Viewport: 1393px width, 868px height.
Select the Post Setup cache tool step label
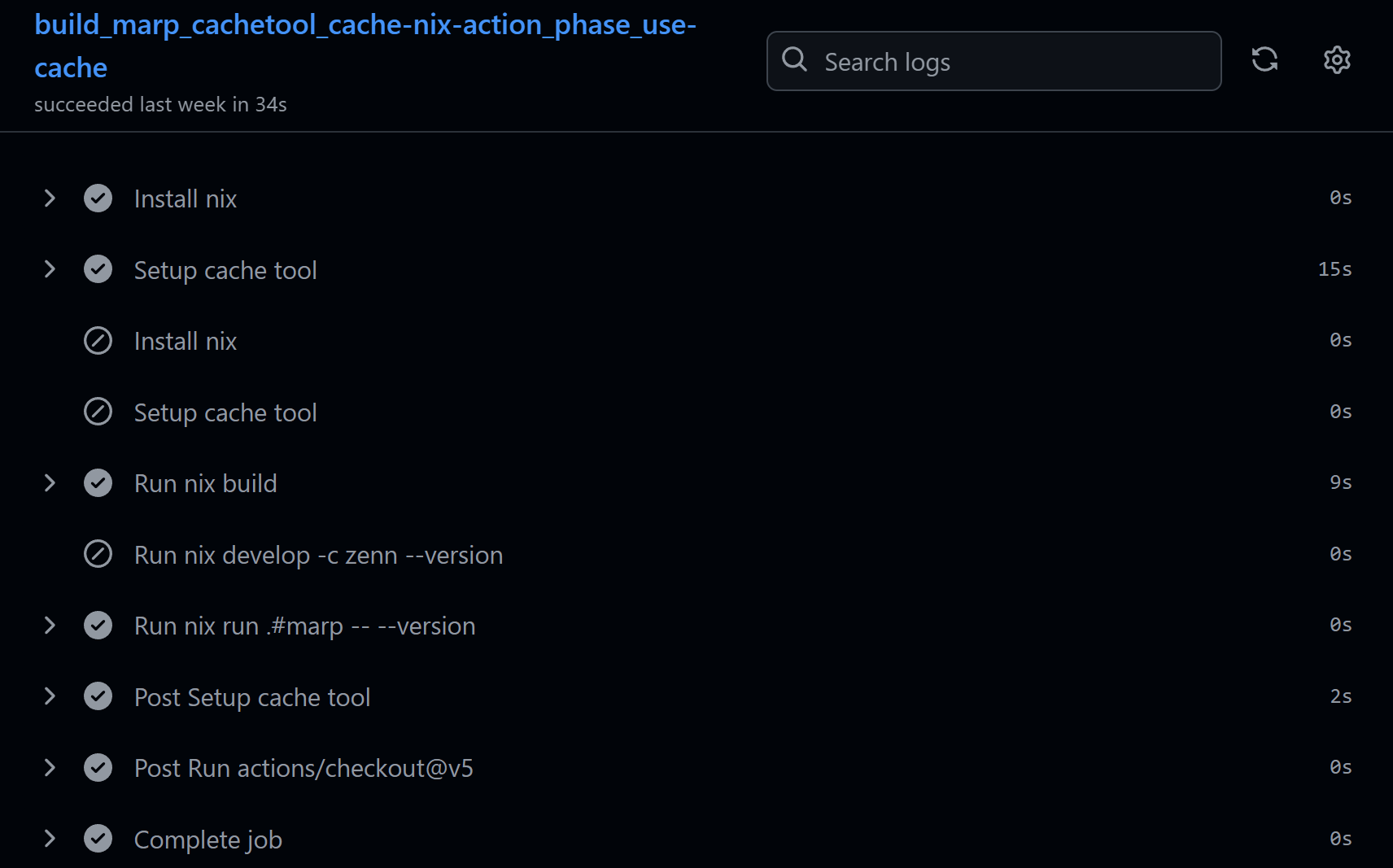251,696
